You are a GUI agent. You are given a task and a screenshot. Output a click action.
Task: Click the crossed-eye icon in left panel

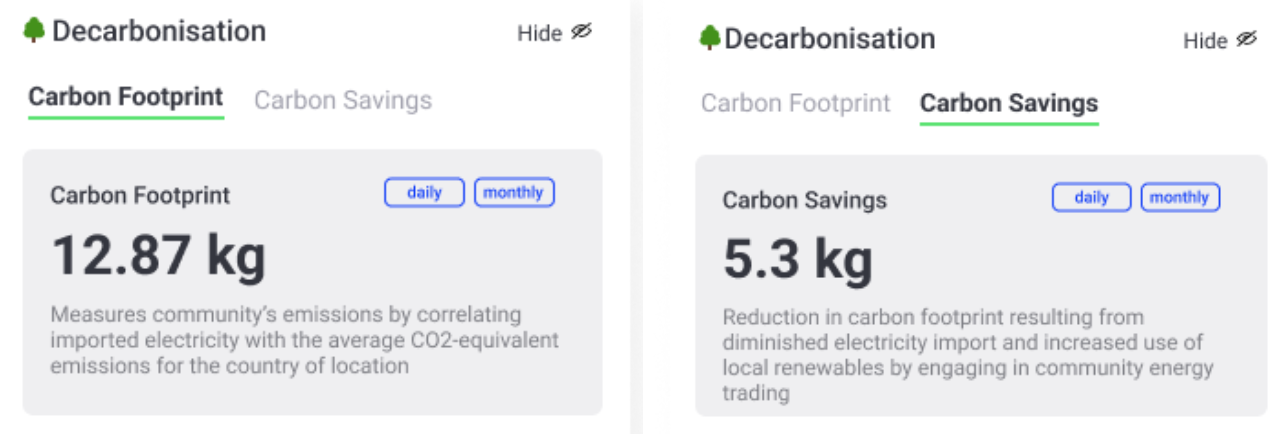click(x=582, y=32)
